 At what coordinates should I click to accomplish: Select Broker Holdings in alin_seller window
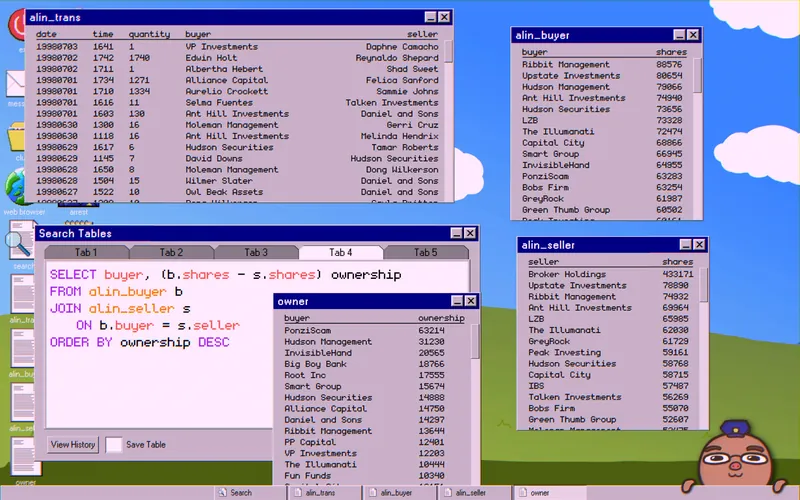tap(610, 274)
